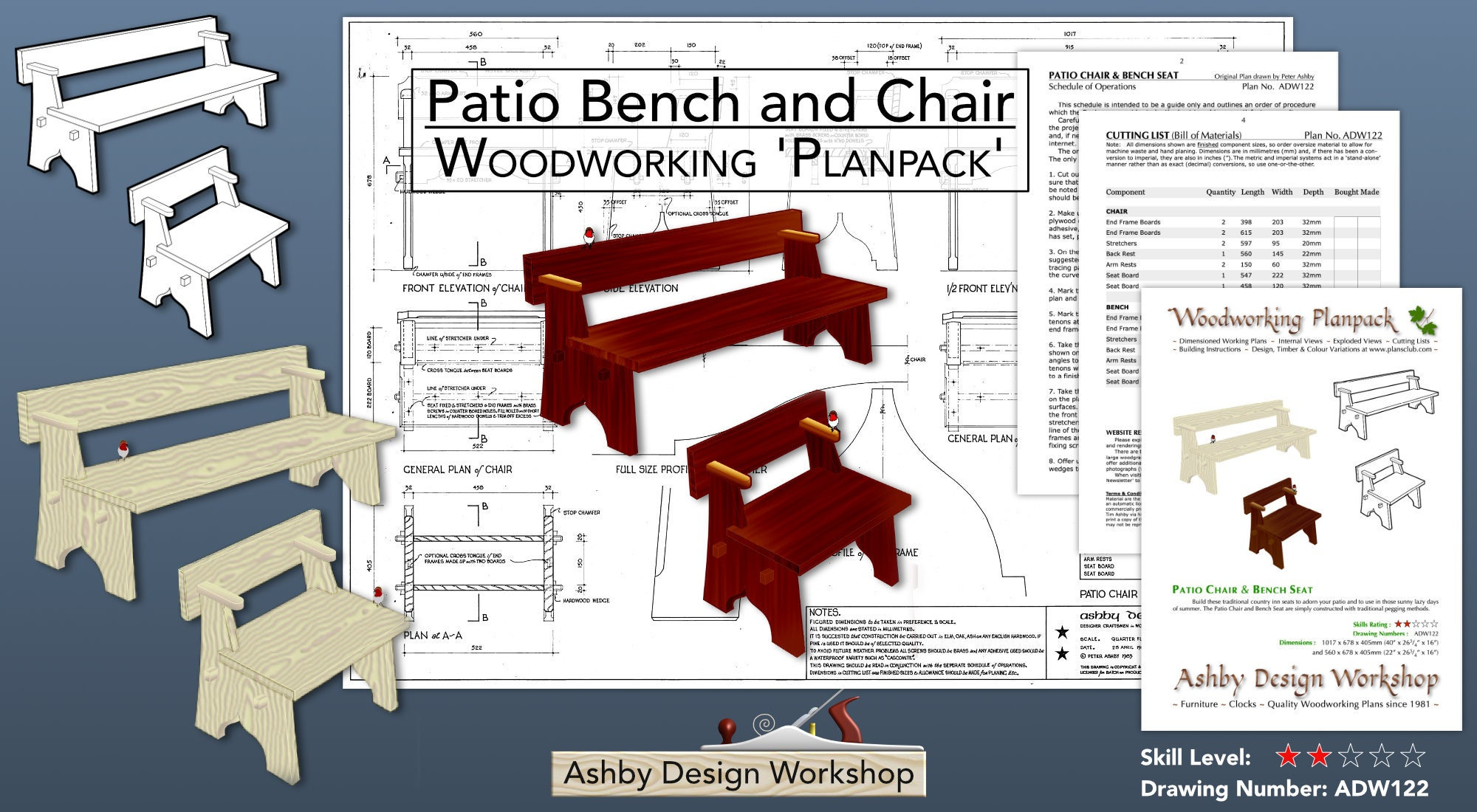The image size is (1477, 812).
Task: Click the third, empty Skill Level star
Action: [1350, 756]
